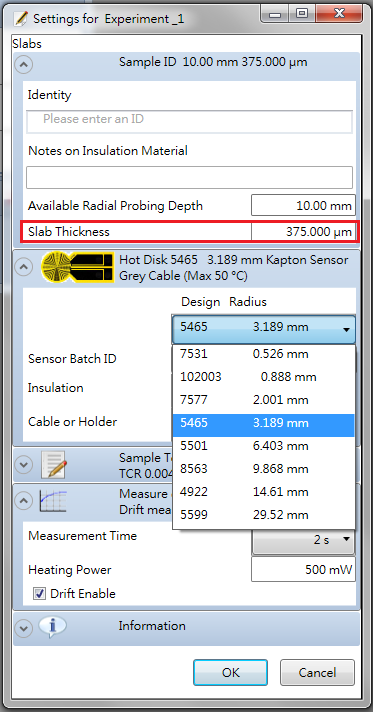Collapse the Sample ID section chevron
The image size is (373, 712).
pyautogui.click(x=23, y=65)
